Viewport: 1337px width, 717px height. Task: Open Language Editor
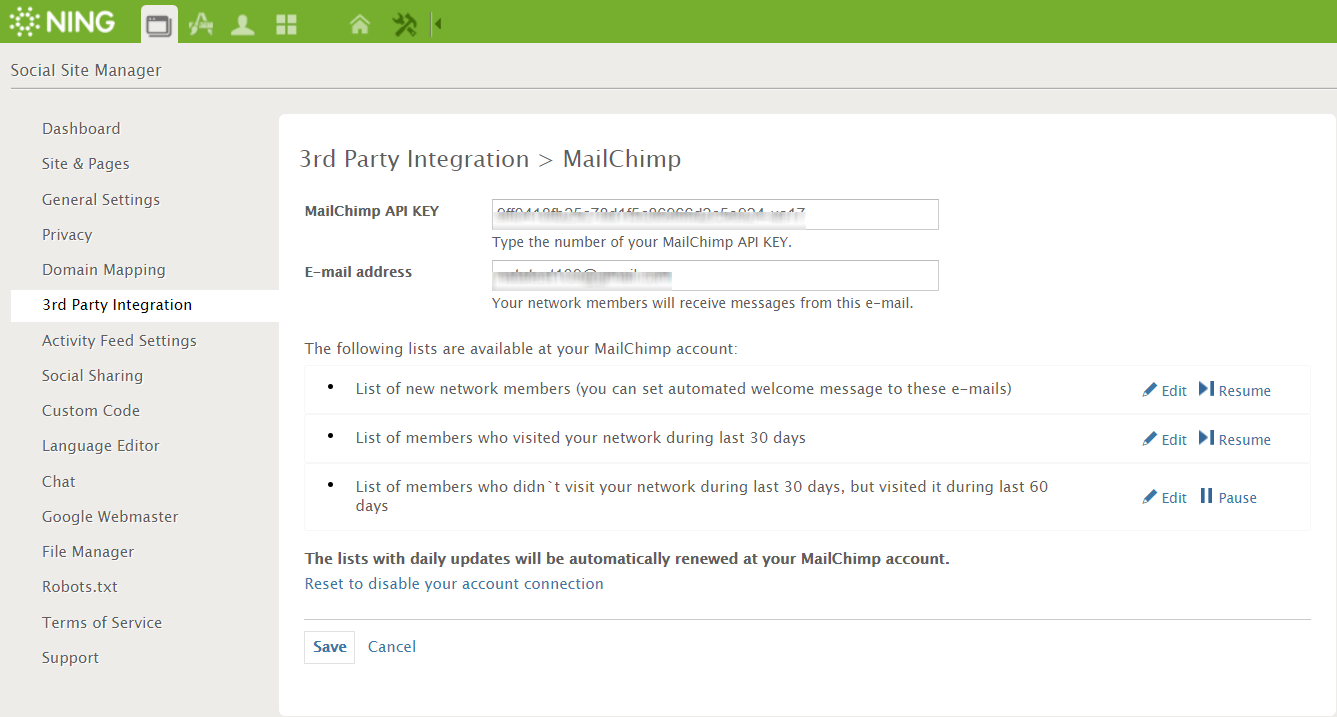tap(101, 445)
